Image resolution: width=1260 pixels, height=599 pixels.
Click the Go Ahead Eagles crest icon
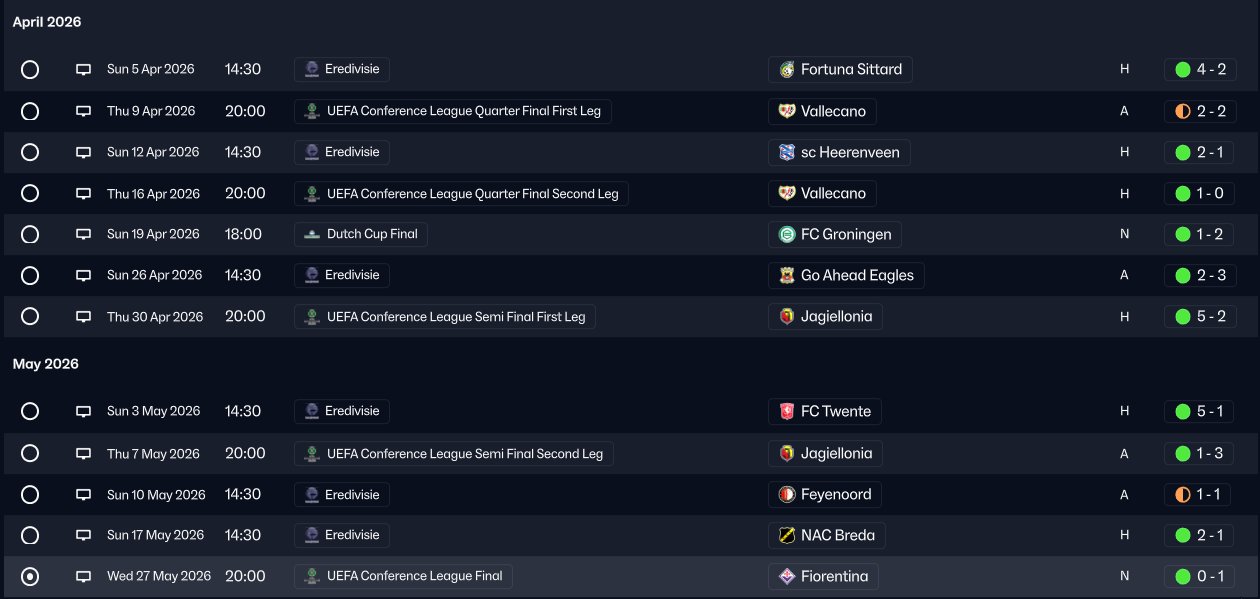[787, 276]
